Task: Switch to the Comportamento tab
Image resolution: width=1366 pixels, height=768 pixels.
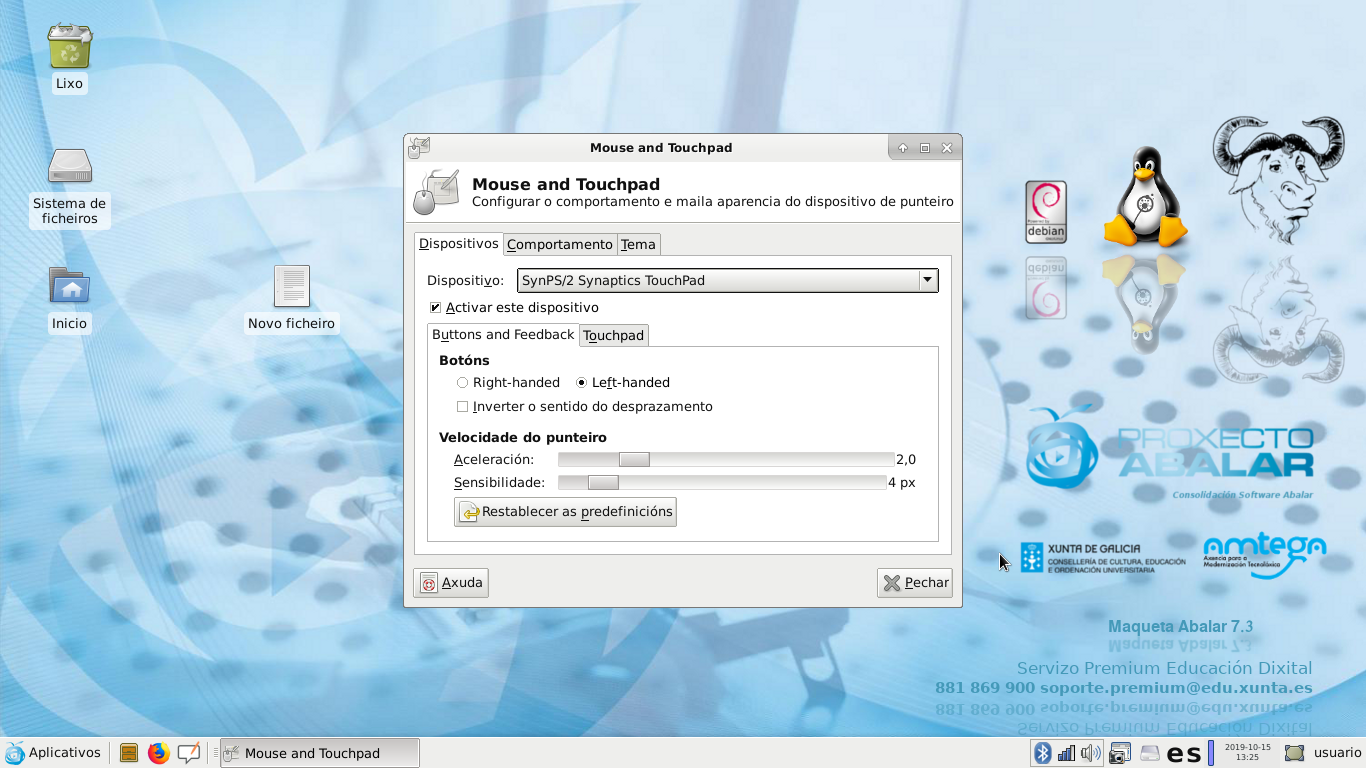Action: click(559, 245)
